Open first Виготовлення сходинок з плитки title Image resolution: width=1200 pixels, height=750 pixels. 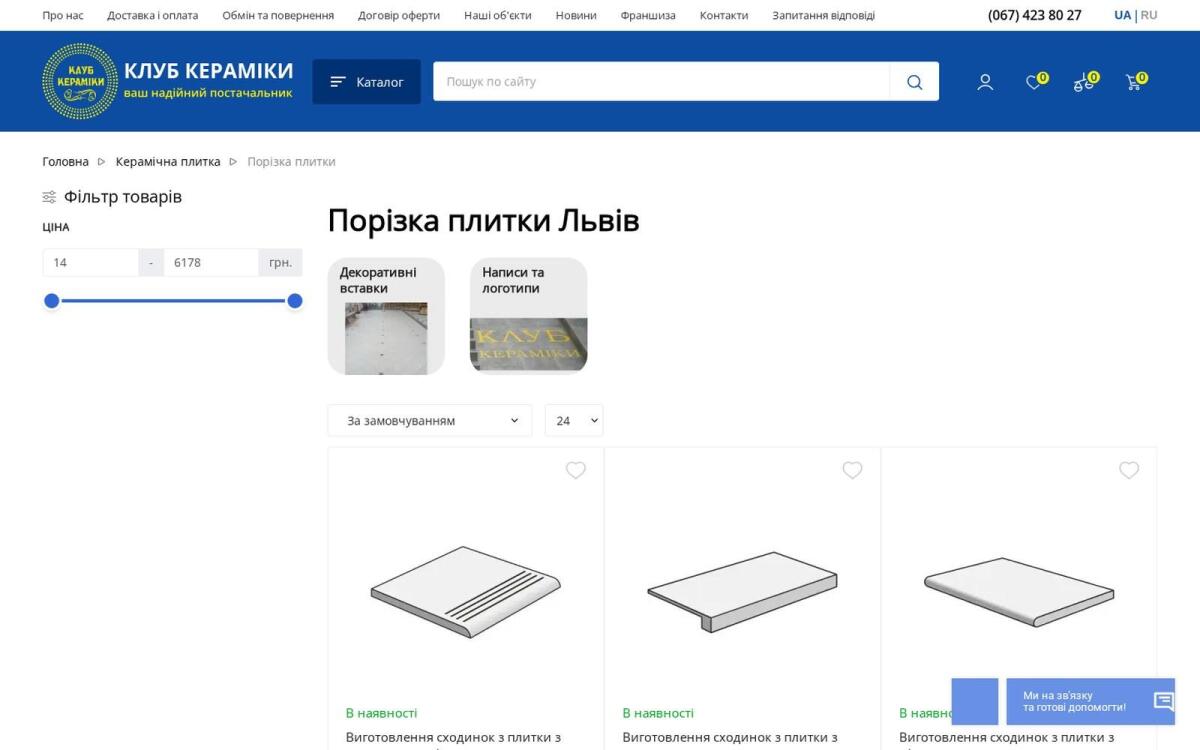[453, 738]
